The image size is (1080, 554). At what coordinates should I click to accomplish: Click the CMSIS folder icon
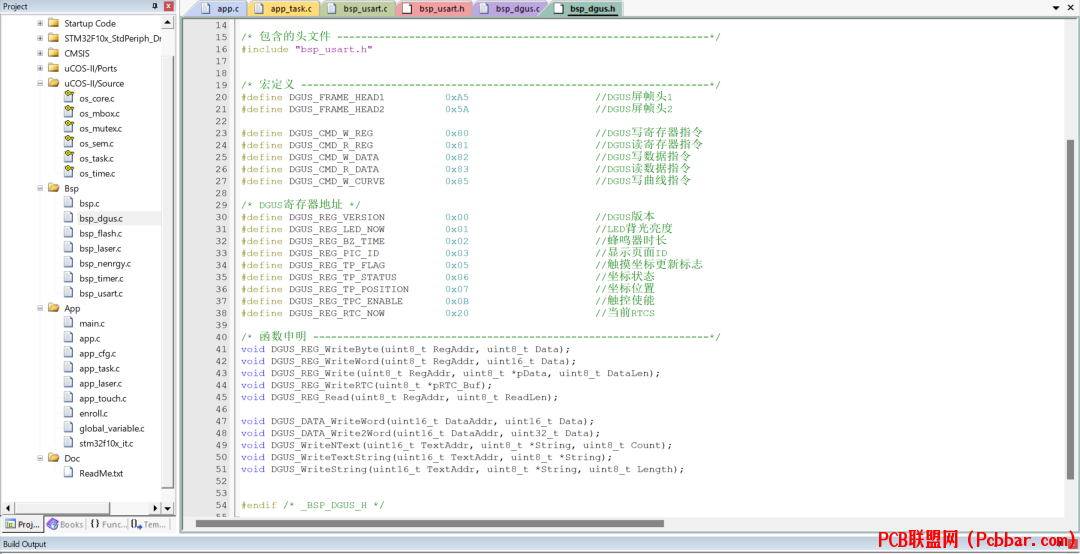click(53, 53)
